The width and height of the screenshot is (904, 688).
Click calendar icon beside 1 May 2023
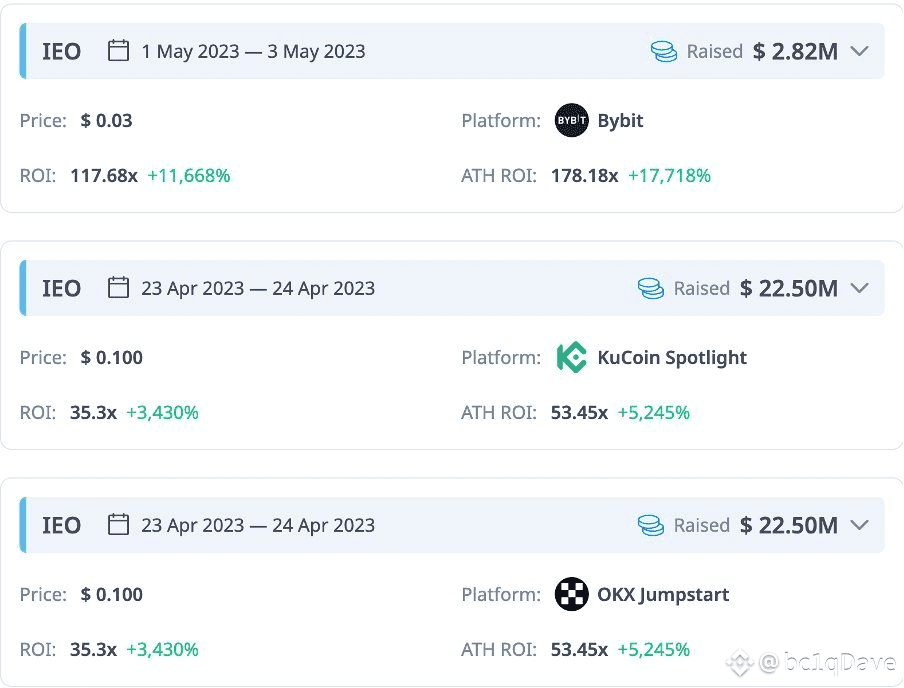(119, 51)
